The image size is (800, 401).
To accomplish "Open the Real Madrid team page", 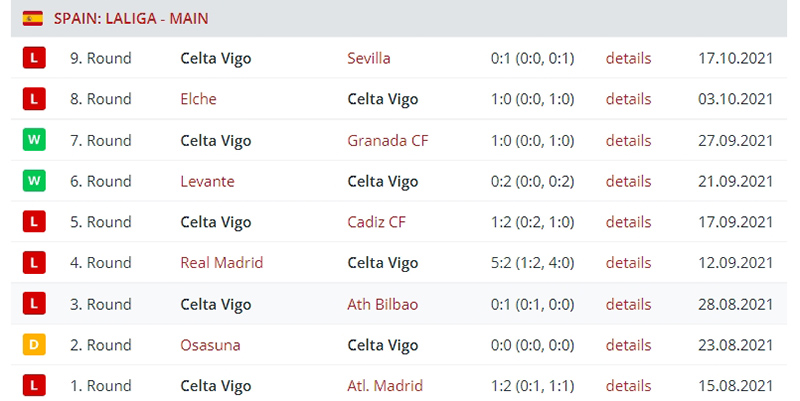I will pyautogui.click(x=222, y=262).
